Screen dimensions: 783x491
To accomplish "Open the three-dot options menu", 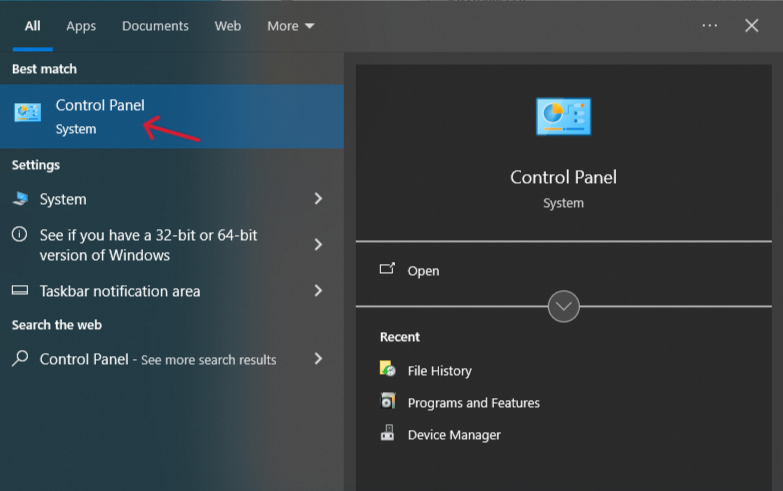I will (710, 25).
